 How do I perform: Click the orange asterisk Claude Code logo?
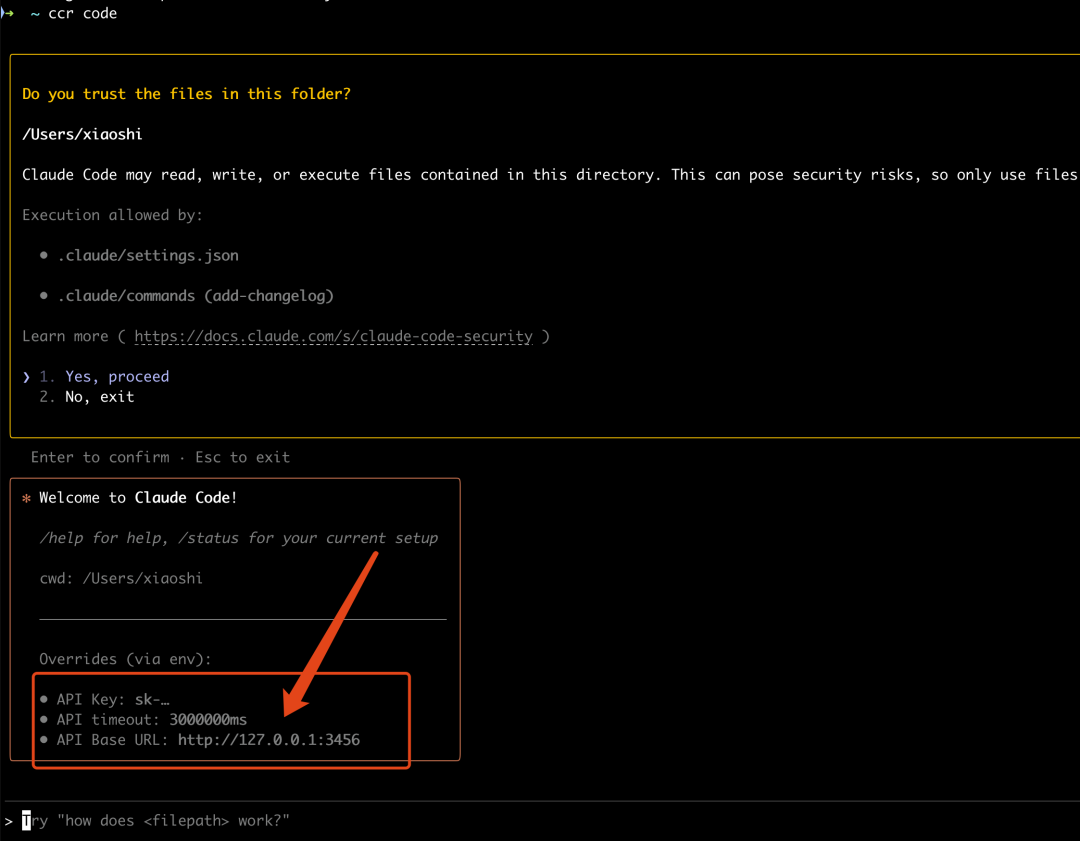click(x=26, y=499)
